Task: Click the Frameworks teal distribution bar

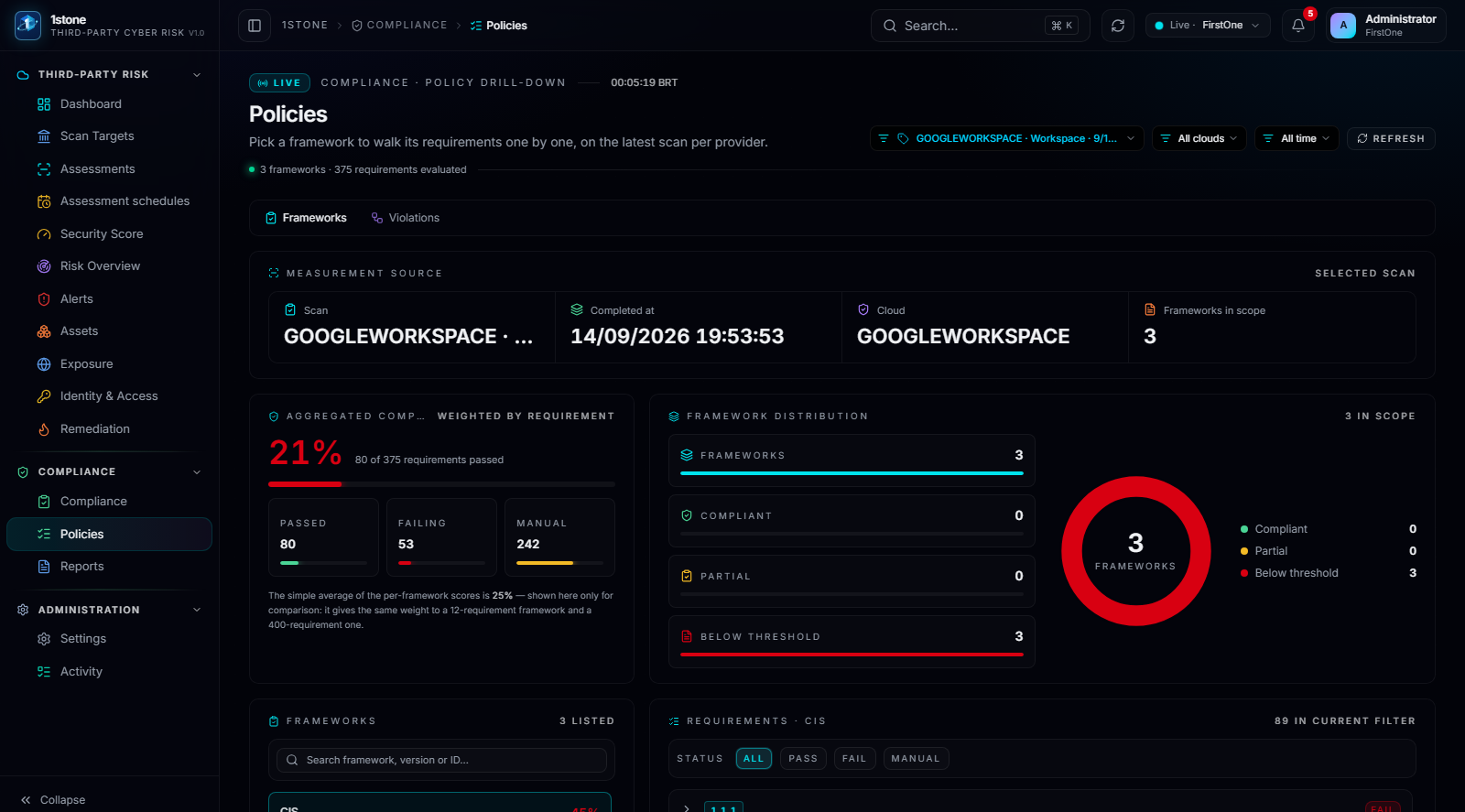Action: (852, 473)
